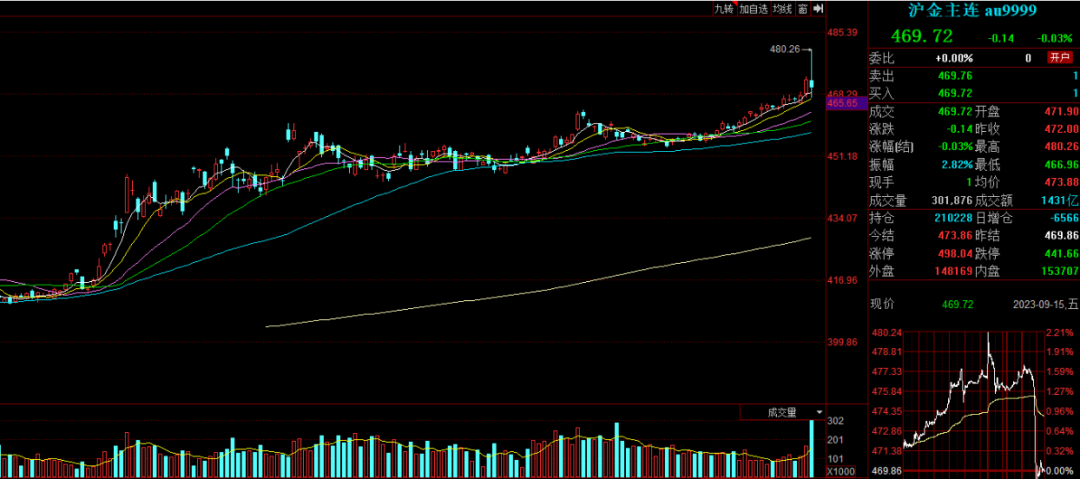
Task: Click the 434.07 price axis label
Action: 842,218
